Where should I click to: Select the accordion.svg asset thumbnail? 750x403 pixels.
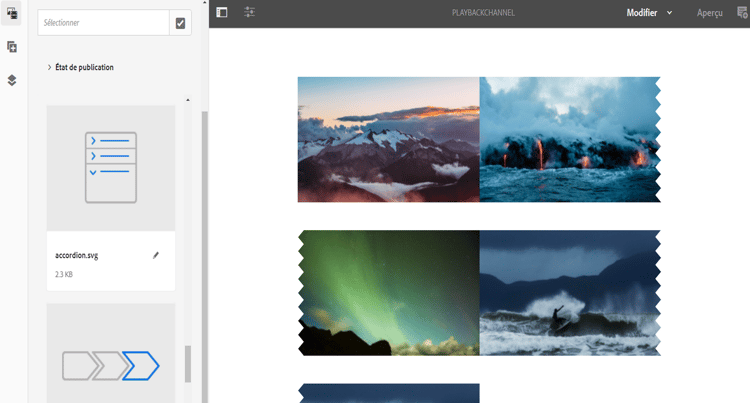click(x=111, y=168)
